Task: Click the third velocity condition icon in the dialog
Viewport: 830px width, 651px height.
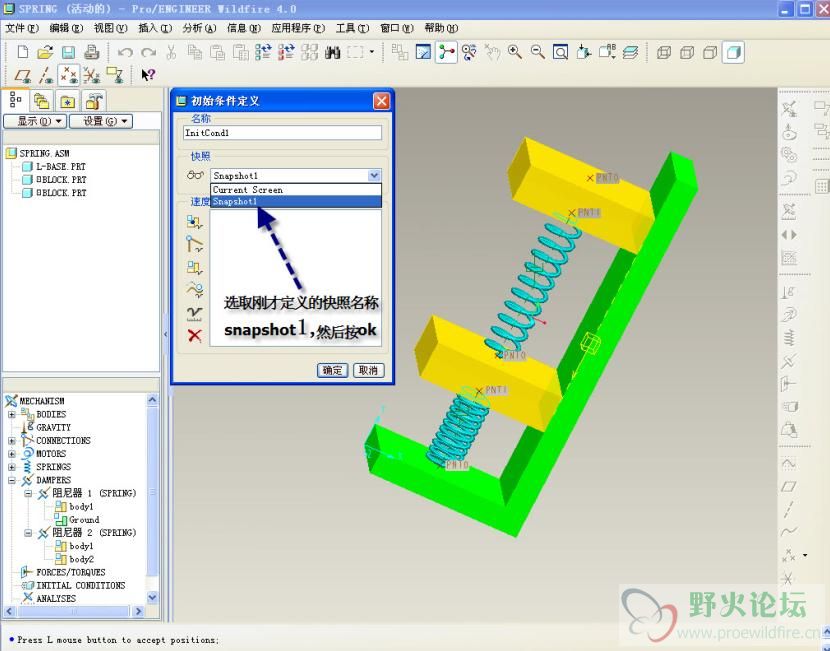Action: tap(195, 268)
